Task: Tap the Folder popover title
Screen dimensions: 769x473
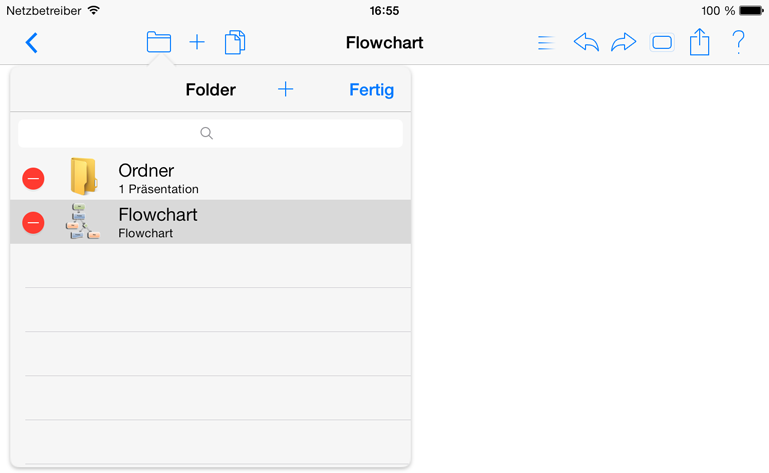Action: [210, 90]
